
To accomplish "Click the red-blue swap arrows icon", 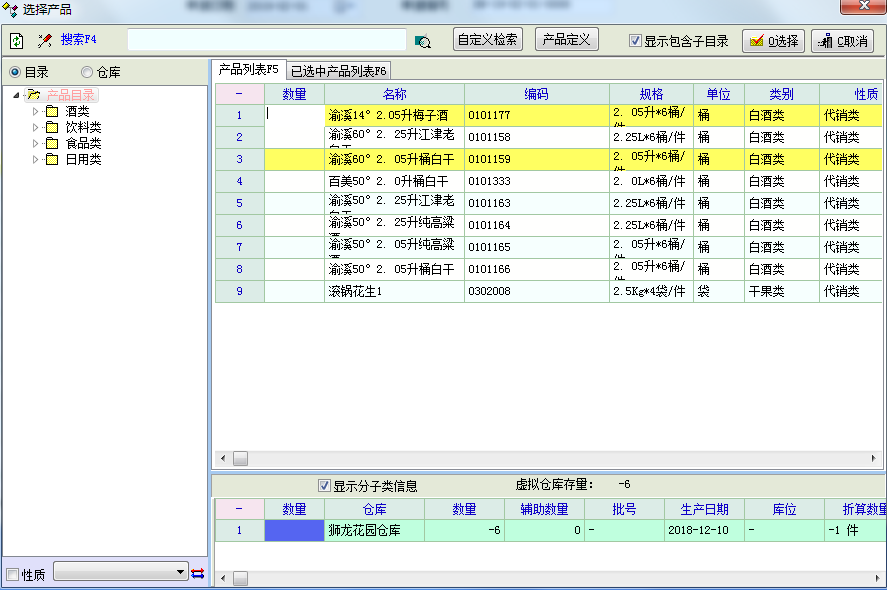I will (x=198, y=573).
